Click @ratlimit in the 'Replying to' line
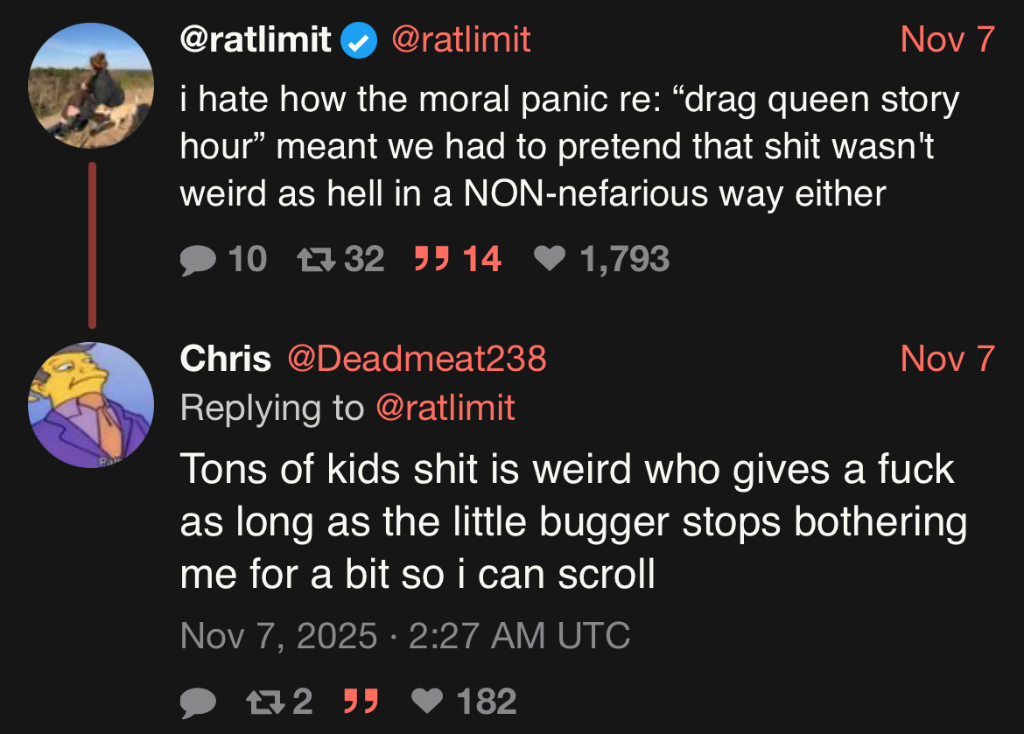The image size is (1024, 734). pyautogui.click(x=445, y=407)
